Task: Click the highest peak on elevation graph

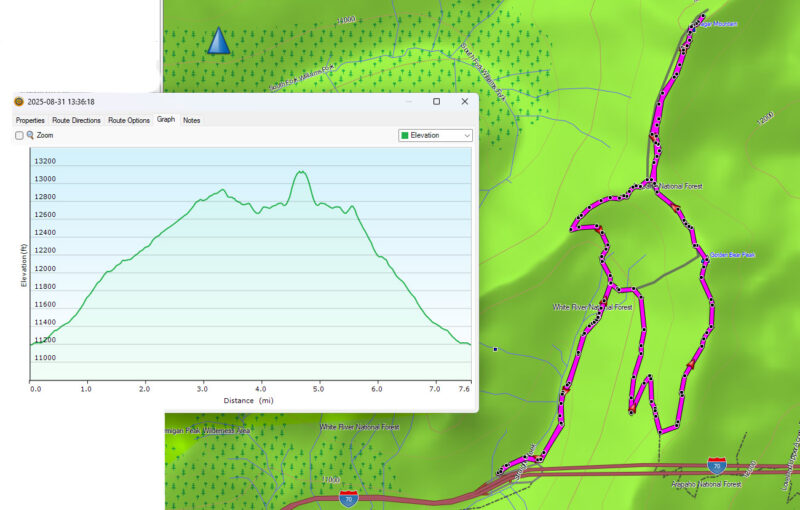Action: [300, 172]
